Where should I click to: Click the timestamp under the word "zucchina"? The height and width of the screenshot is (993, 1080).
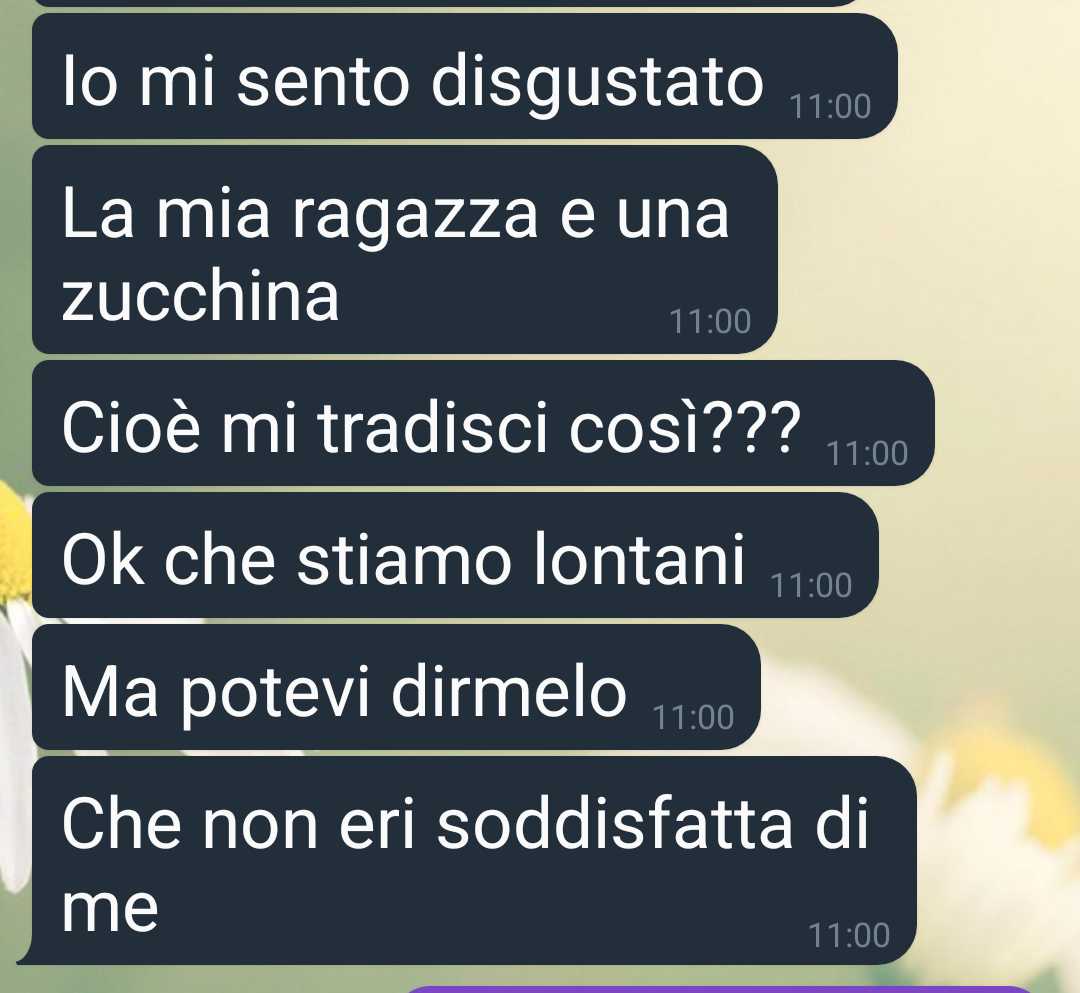click(710, 322)
